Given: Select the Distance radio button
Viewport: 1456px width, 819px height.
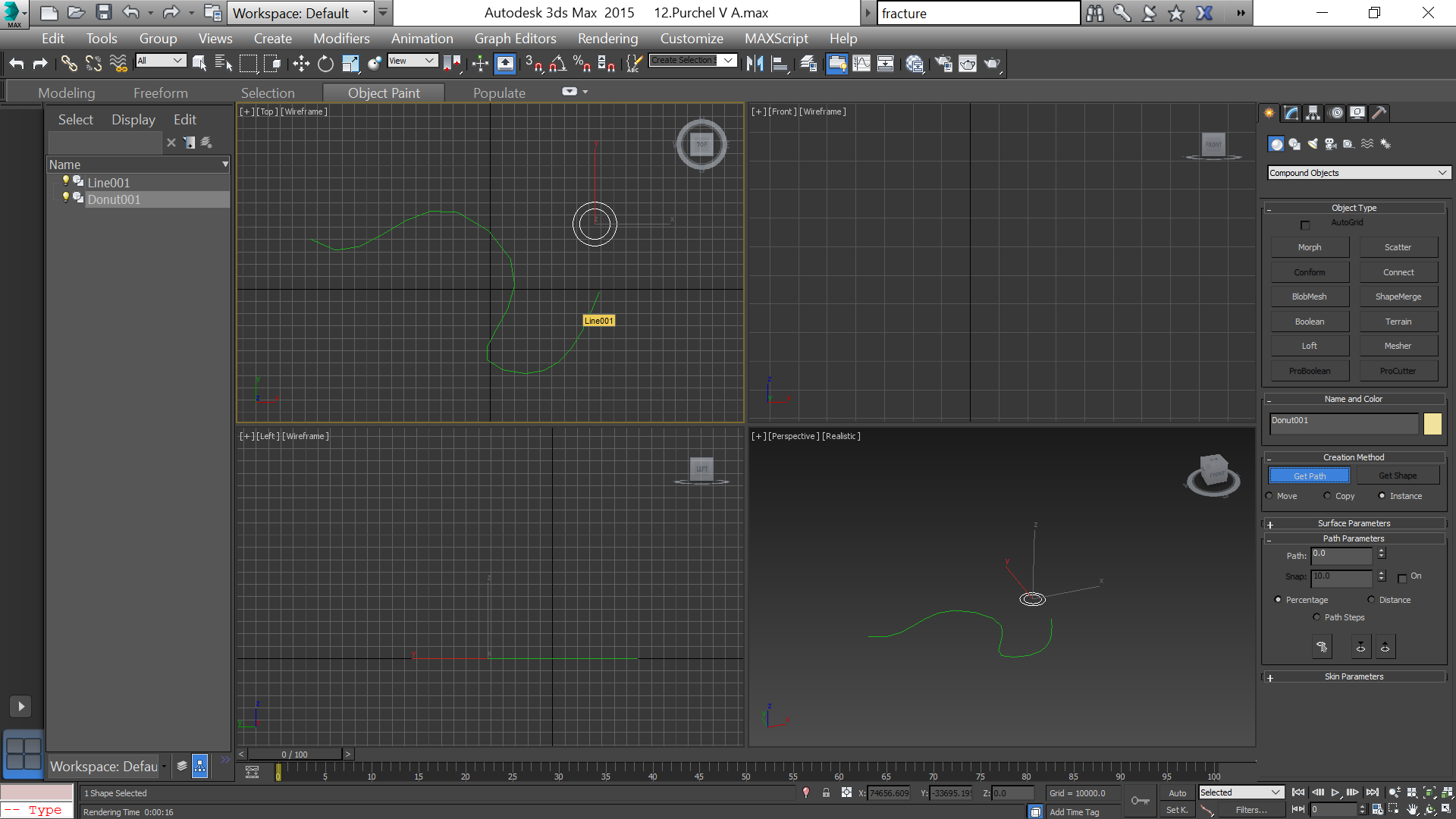Looking at the screenshot, I should (1371, 600).
